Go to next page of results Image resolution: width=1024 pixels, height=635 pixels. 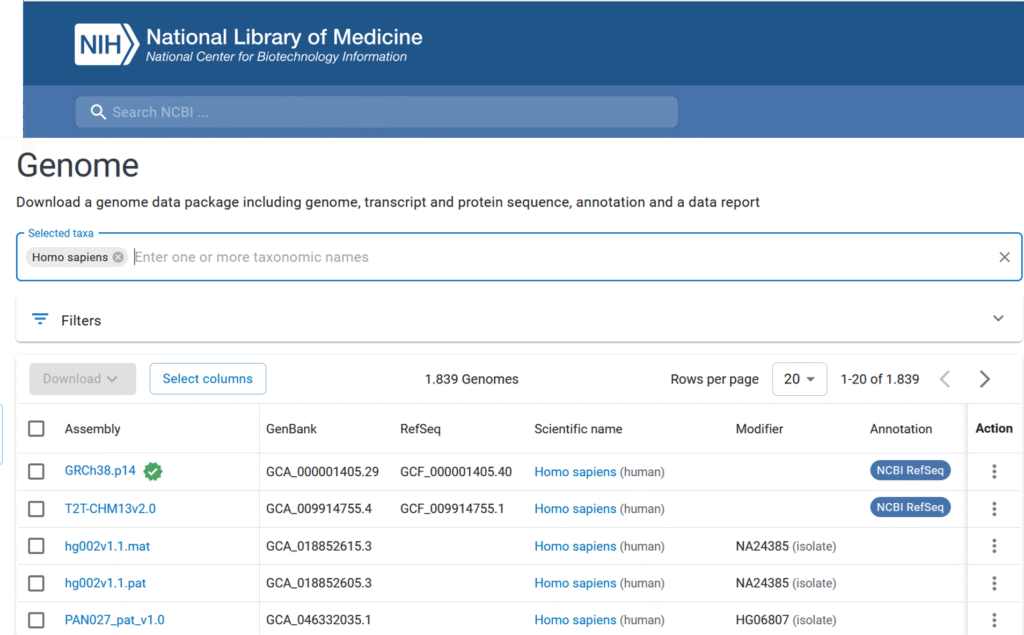[x=985, y=379]
